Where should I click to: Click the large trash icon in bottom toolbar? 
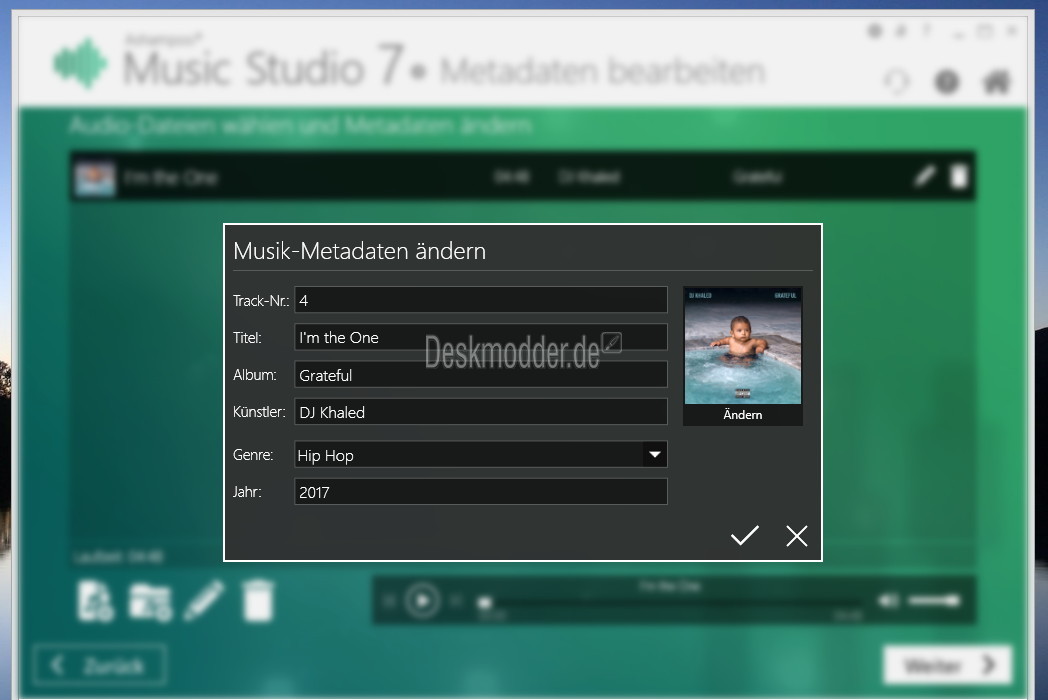258,600
